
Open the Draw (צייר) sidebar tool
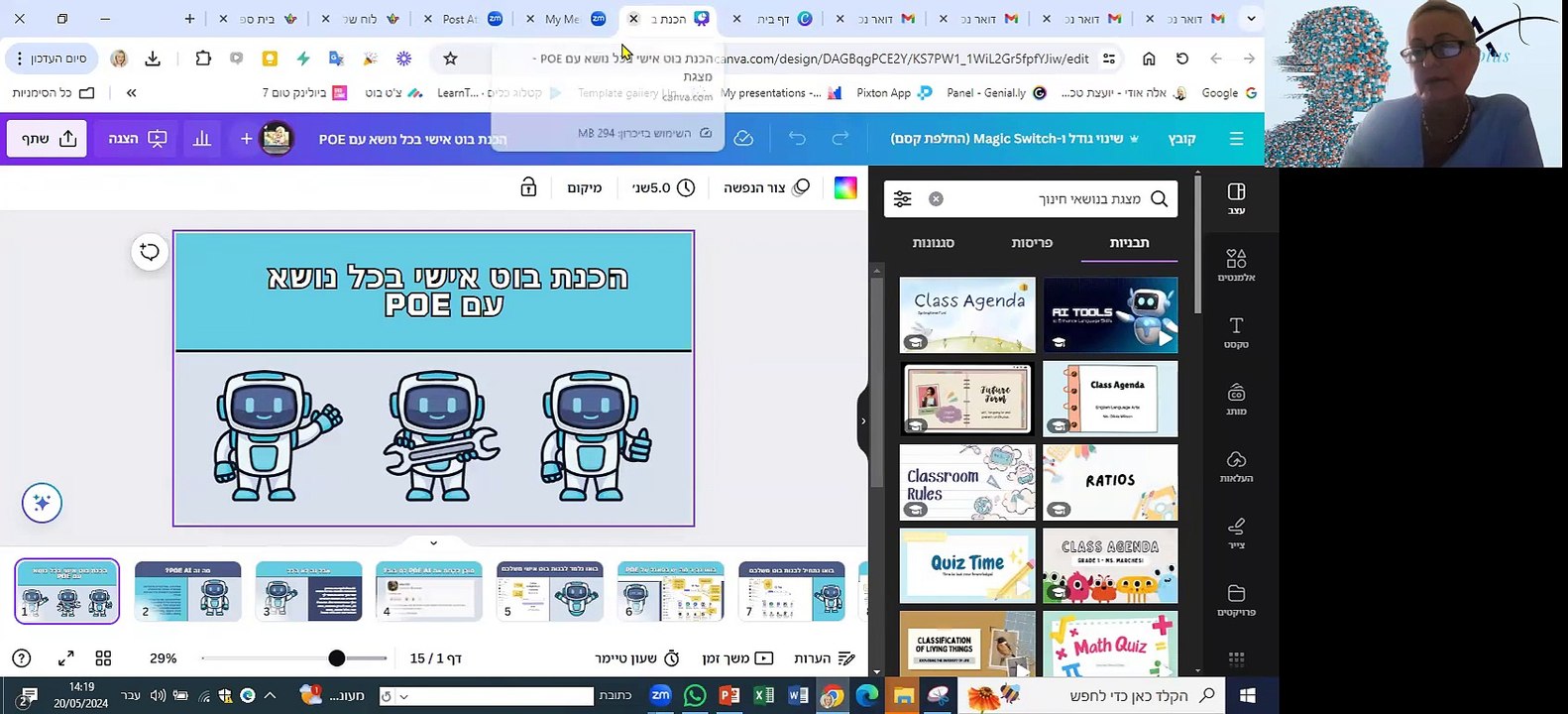pos(1236,534)
